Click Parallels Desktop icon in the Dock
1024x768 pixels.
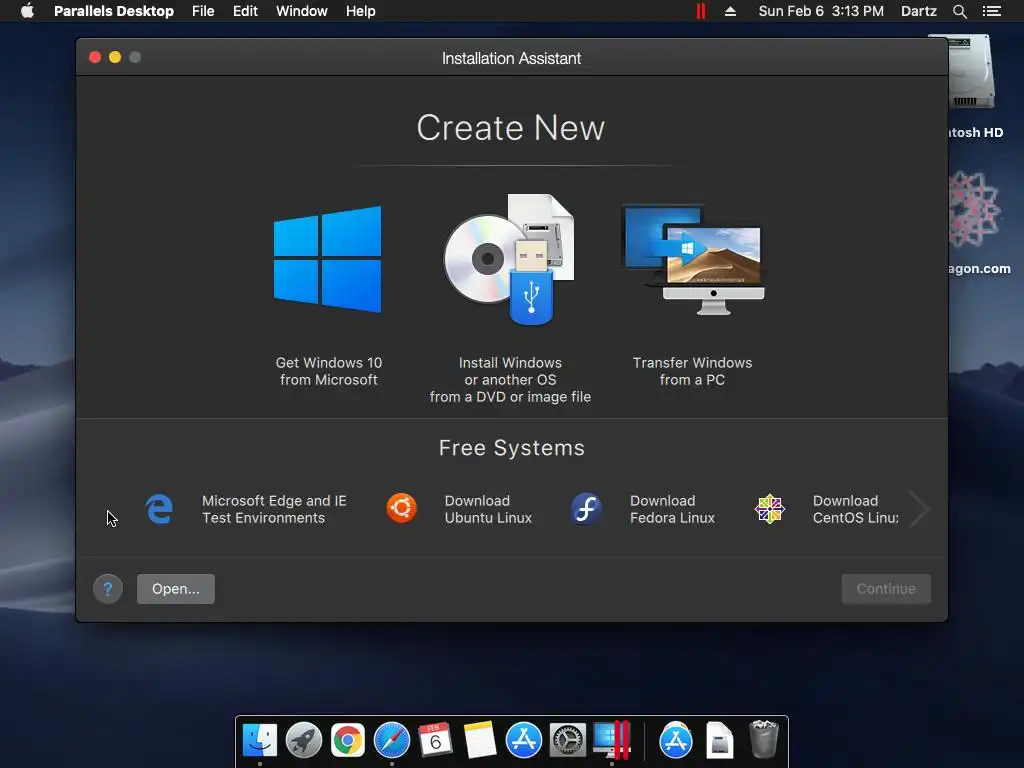tap(612, 741)
